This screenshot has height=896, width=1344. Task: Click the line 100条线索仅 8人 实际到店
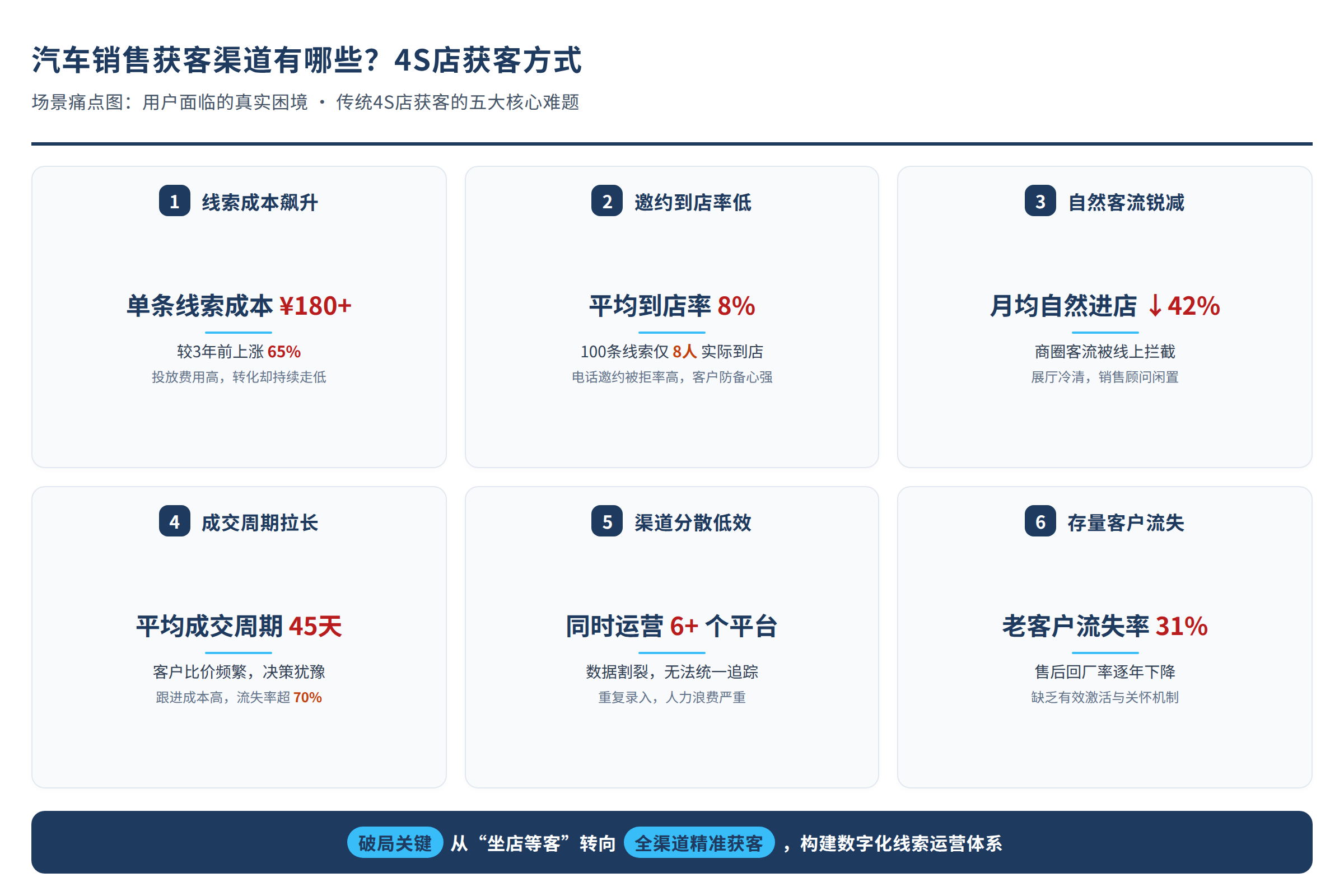tap(672, 352)
